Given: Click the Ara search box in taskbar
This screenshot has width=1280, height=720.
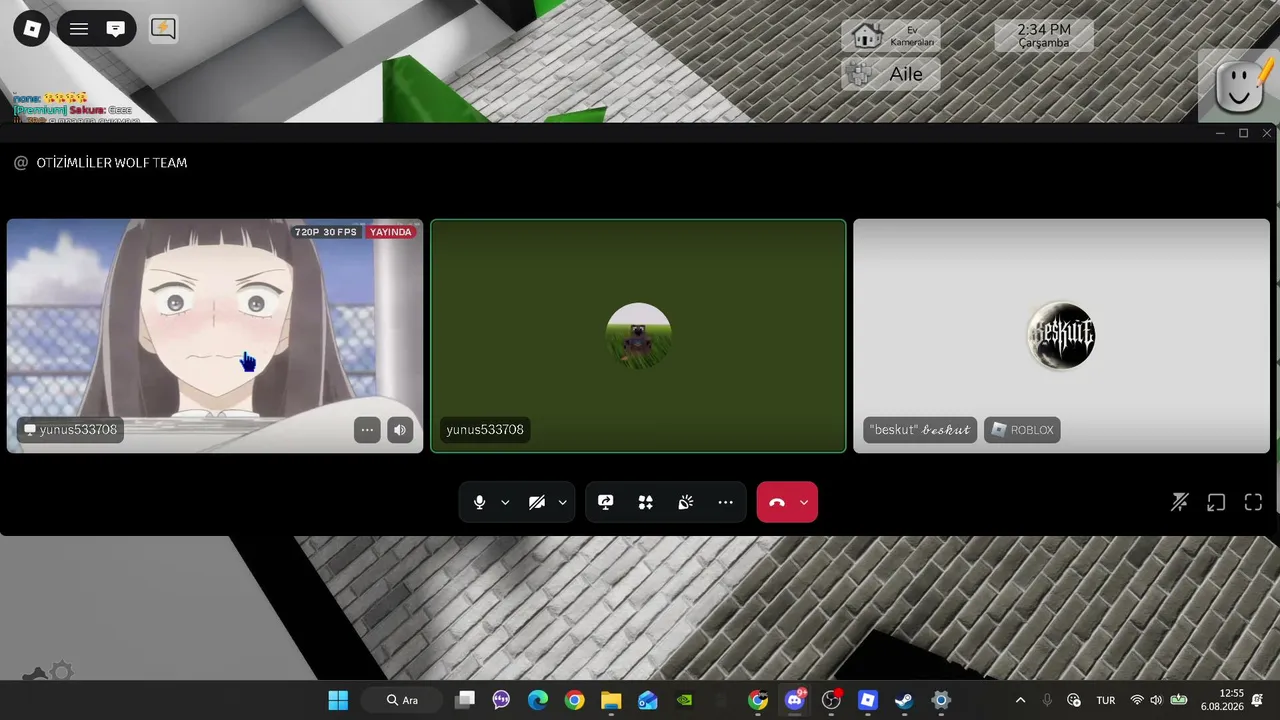Looking at the screenshot, I should pyautogui.click(x=403, y=700).
